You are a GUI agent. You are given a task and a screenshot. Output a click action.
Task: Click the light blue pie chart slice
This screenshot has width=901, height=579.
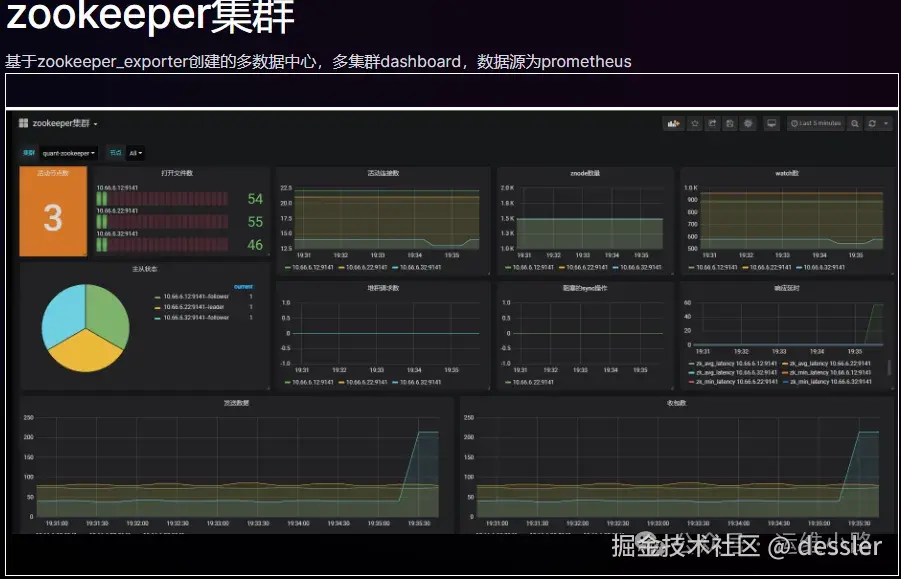64,313
